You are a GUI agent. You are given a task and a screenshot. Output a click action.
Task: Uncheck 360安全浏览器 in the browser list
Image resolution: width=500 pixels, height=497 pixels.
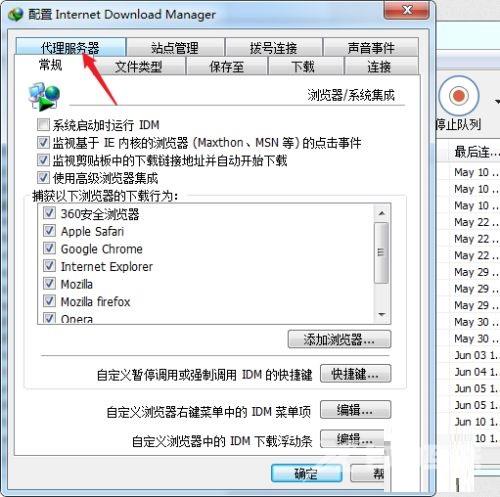click(x=49, y=213)
